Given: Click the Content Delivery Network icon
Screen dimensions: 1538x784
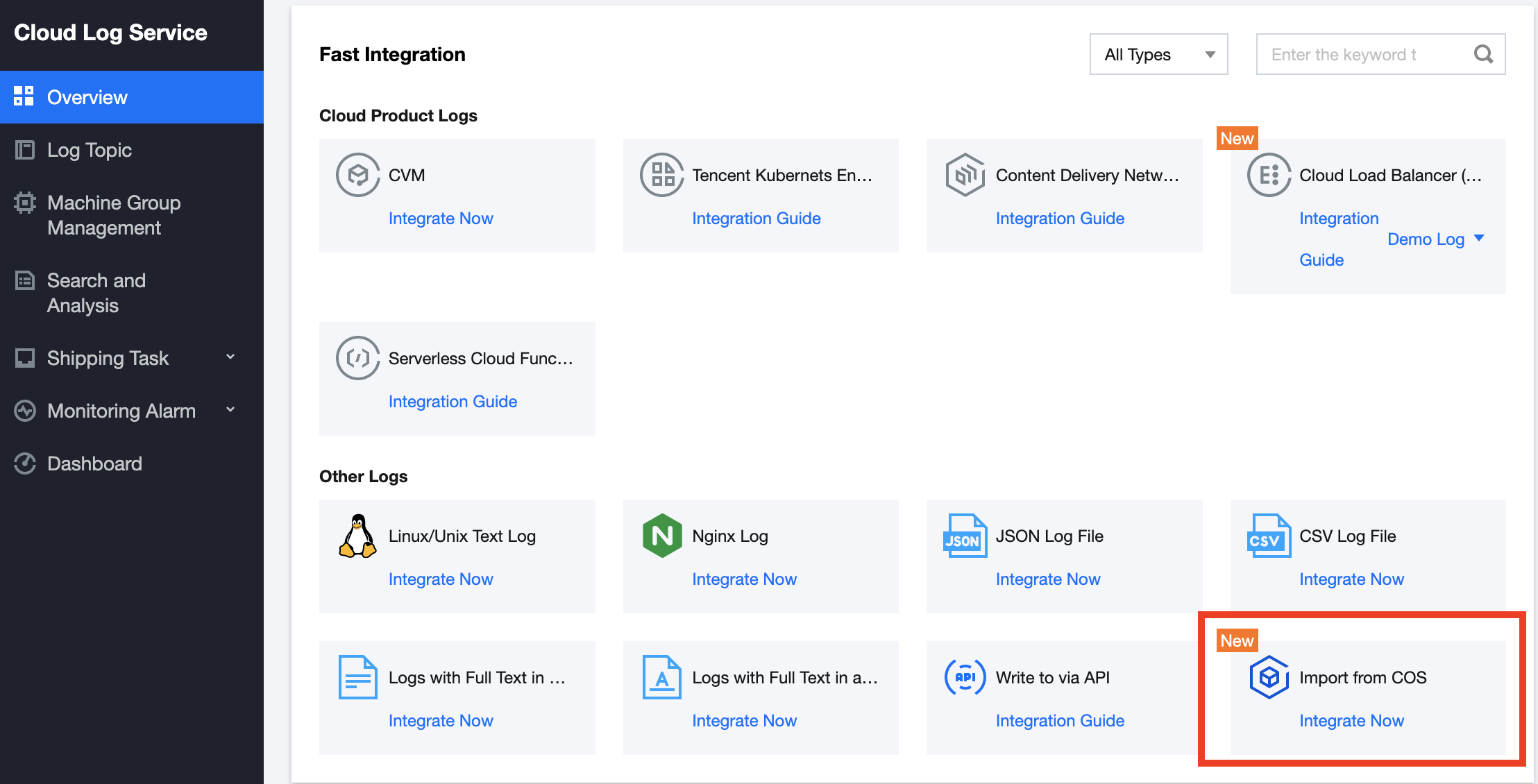Looking at the screenshot, I should coord(965,175).
